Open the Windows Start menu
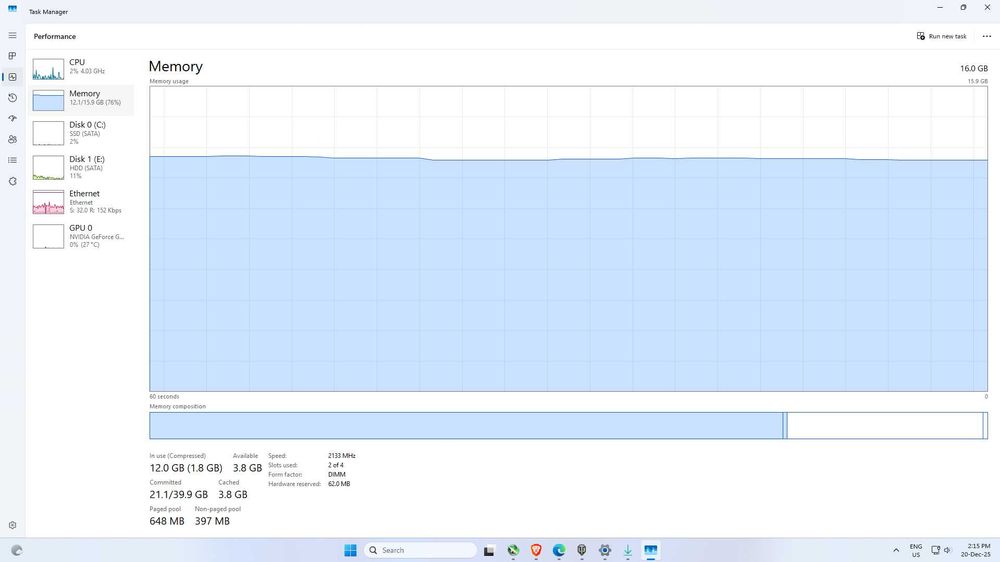This screenshot has height=562, width=1000. [350, 550]
